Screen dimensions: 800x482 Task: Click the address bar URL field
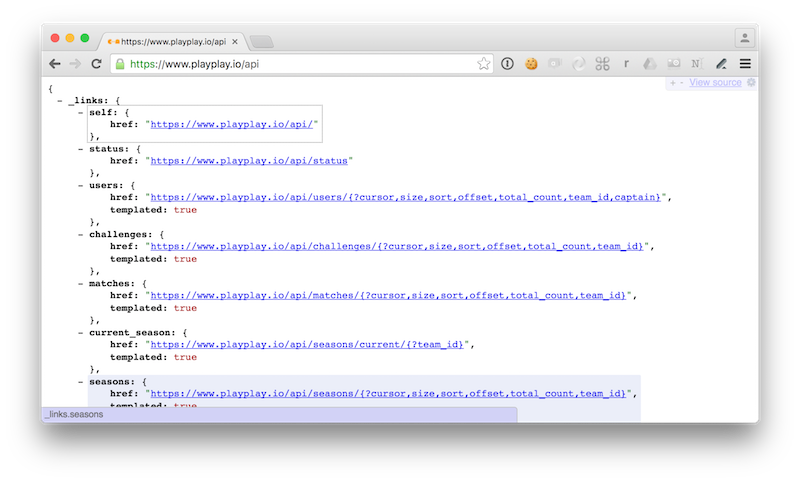point(301,64)
